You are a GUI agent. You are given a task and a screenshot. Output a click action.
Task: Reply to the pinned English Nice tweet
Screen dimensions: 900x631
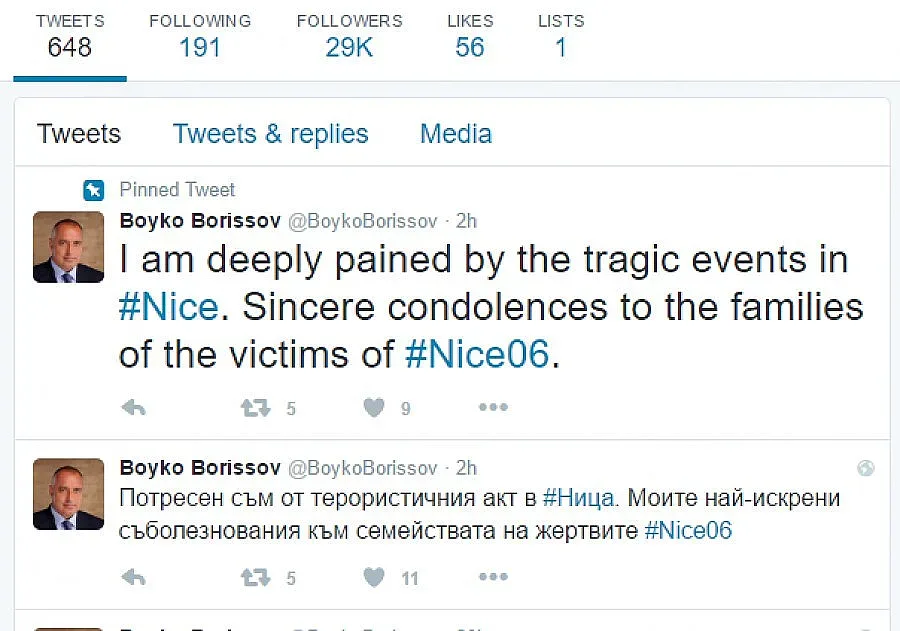133,408
